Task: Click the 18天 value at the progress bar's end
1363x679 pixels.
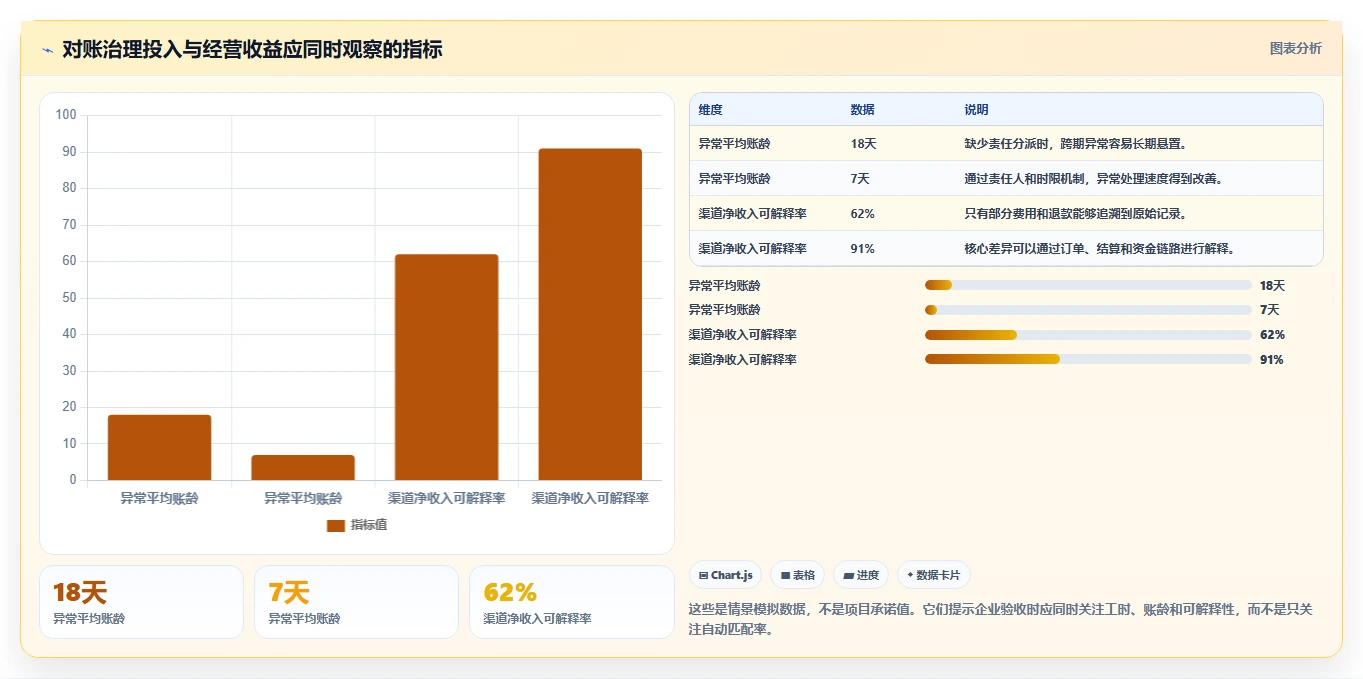Action: [x=1272, y=286]
